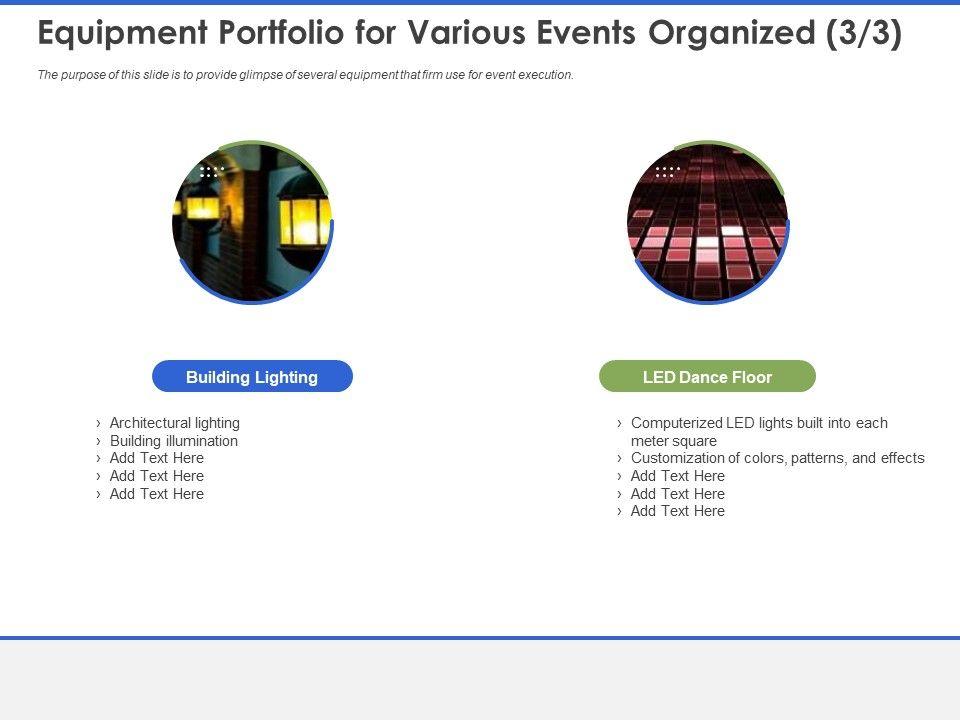Screen dimensions: 960x720
Task: Select the slide title Equipment Portfolio heading
Action: (469, 34)
